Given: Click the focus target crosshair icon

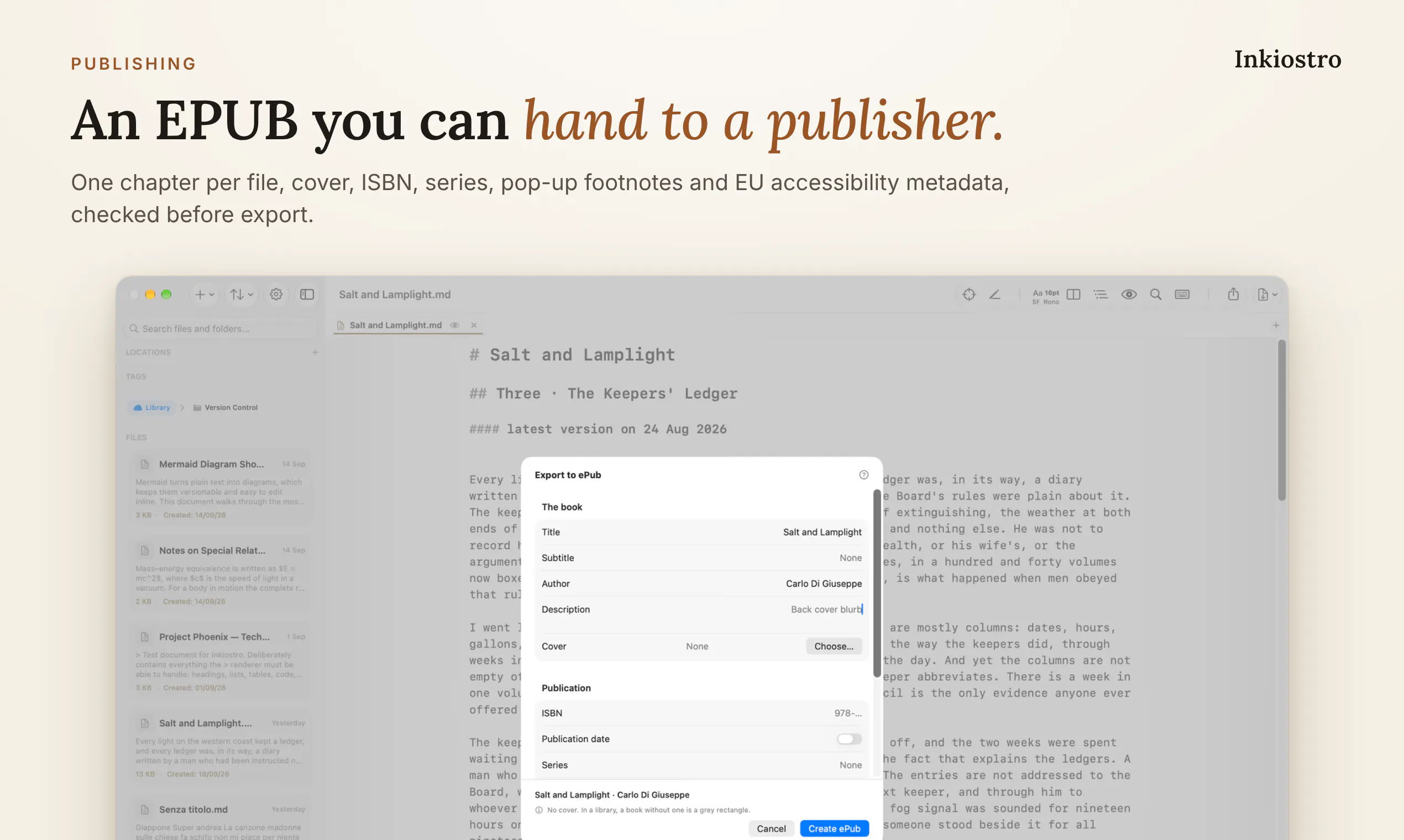Looking at the screenshot, I should pyautogui.click(x=968, y=295).
